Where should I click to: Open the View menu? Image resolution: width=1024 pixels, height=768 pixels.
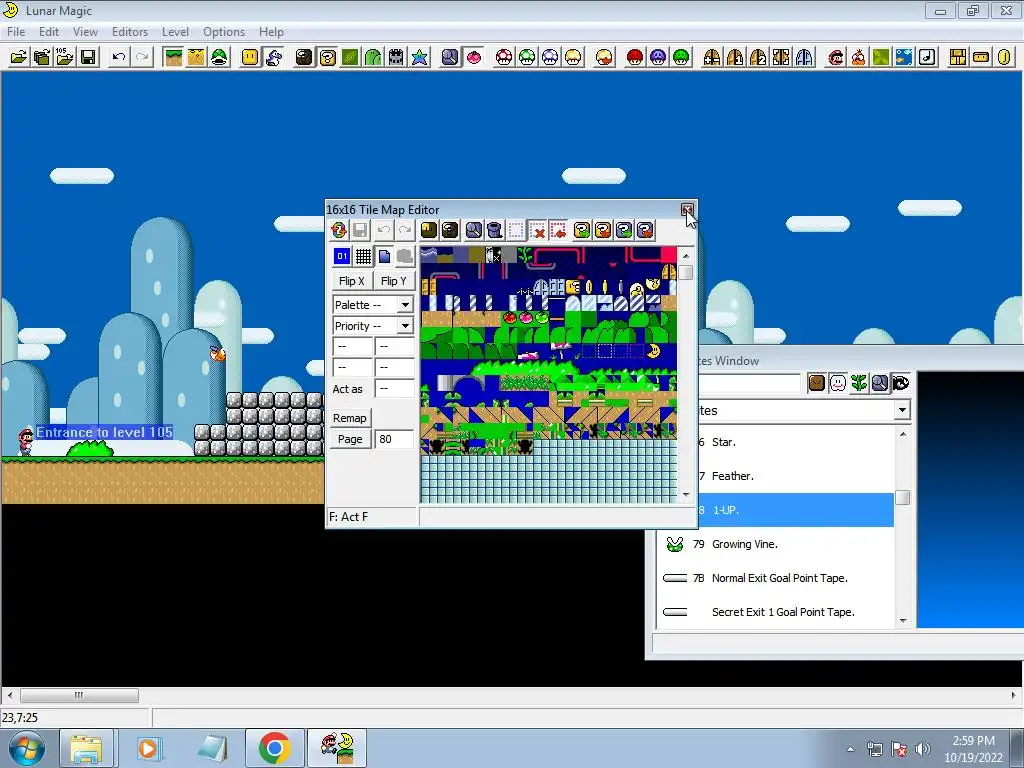coord(85,31)
